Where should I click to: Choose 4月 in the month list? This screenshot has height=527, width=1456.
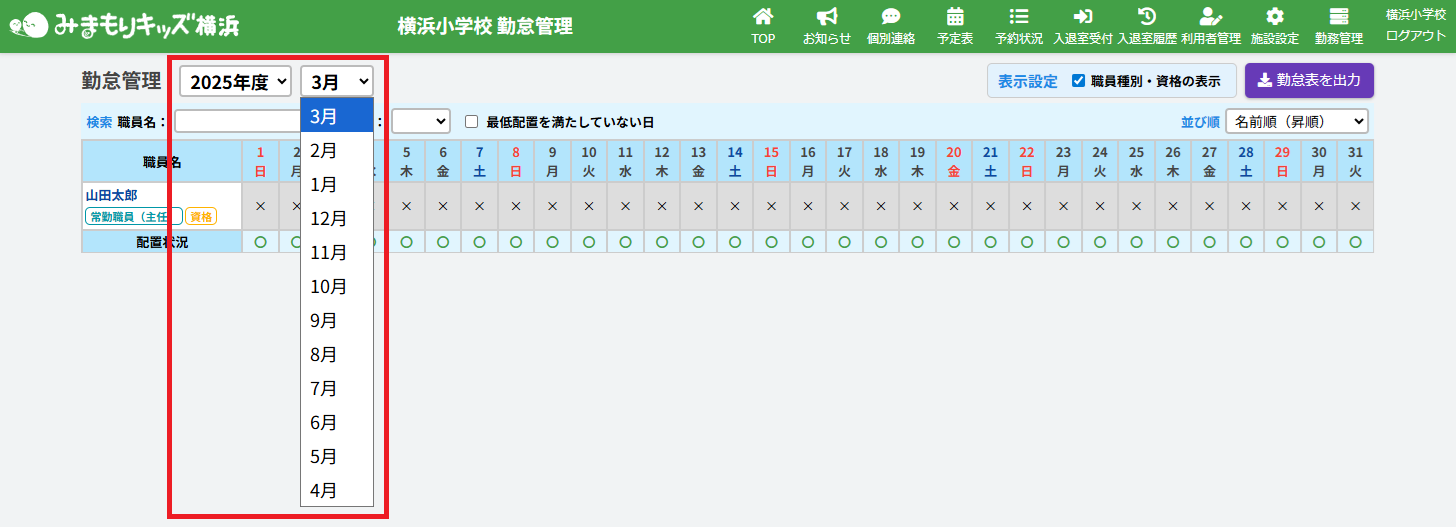[324, 491]
